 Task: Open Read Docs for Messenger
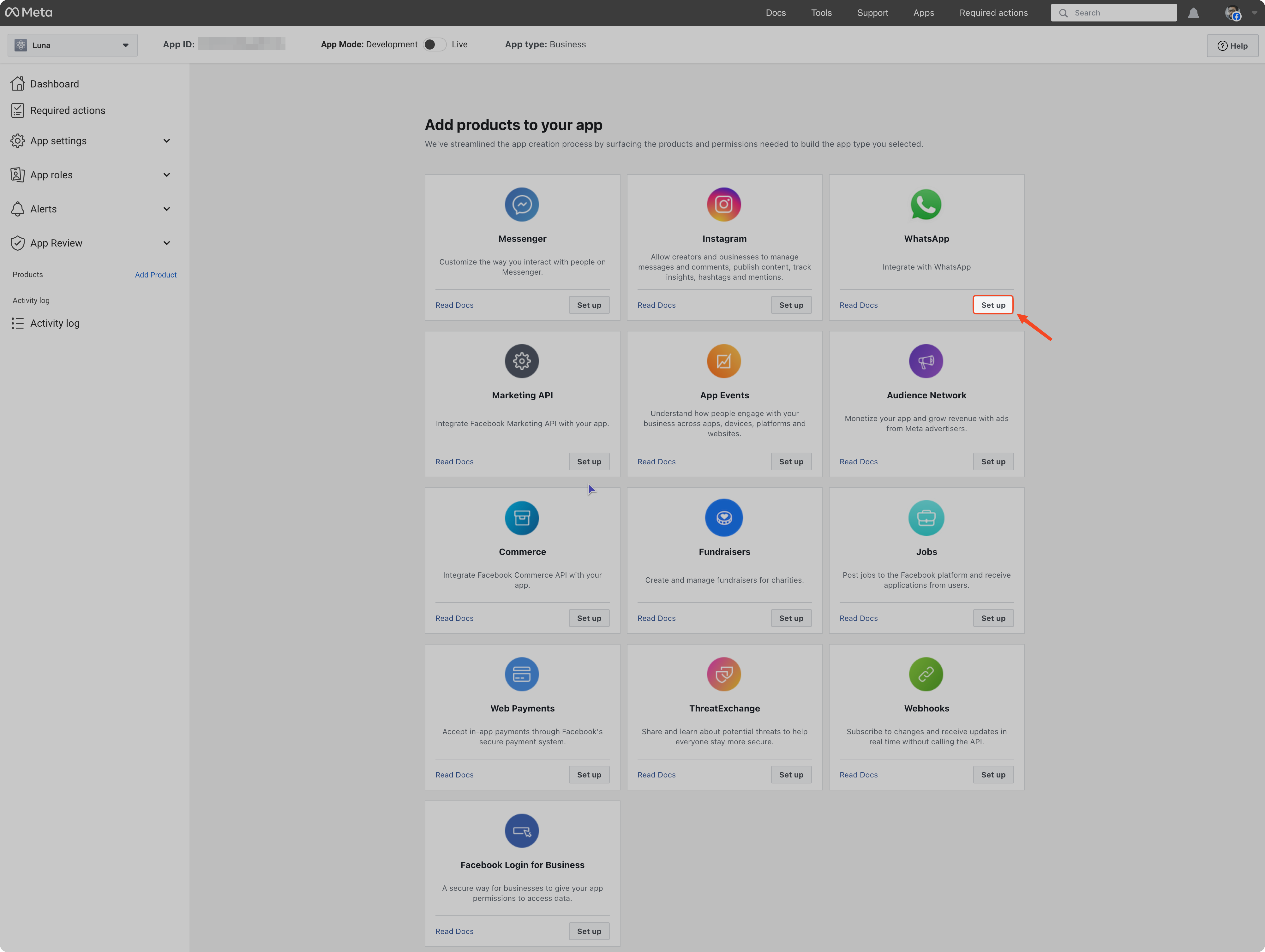click(454, 305)
